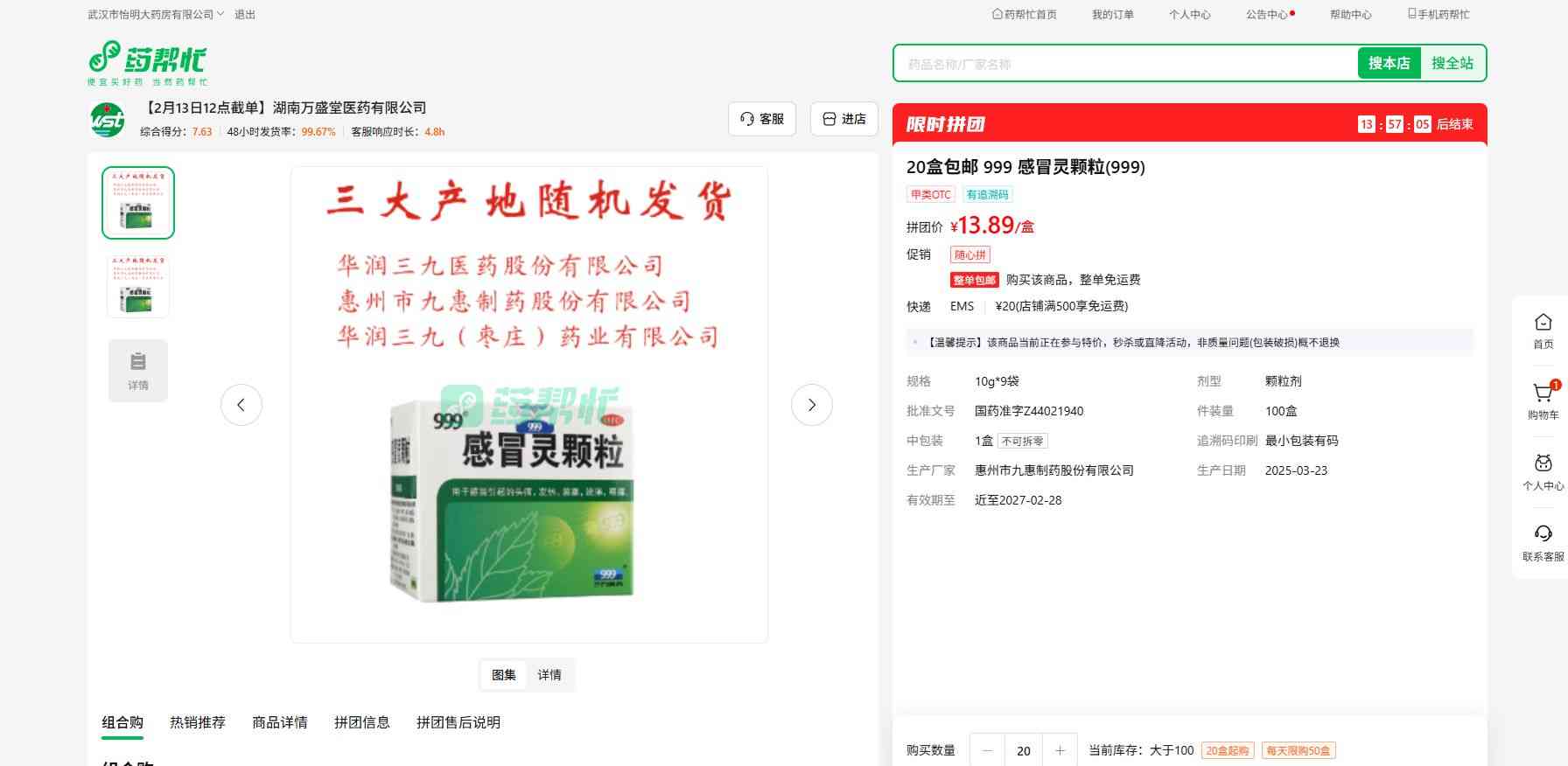
Task: Go to home via sidebar 首页 icon
Action: point(1543,331)
